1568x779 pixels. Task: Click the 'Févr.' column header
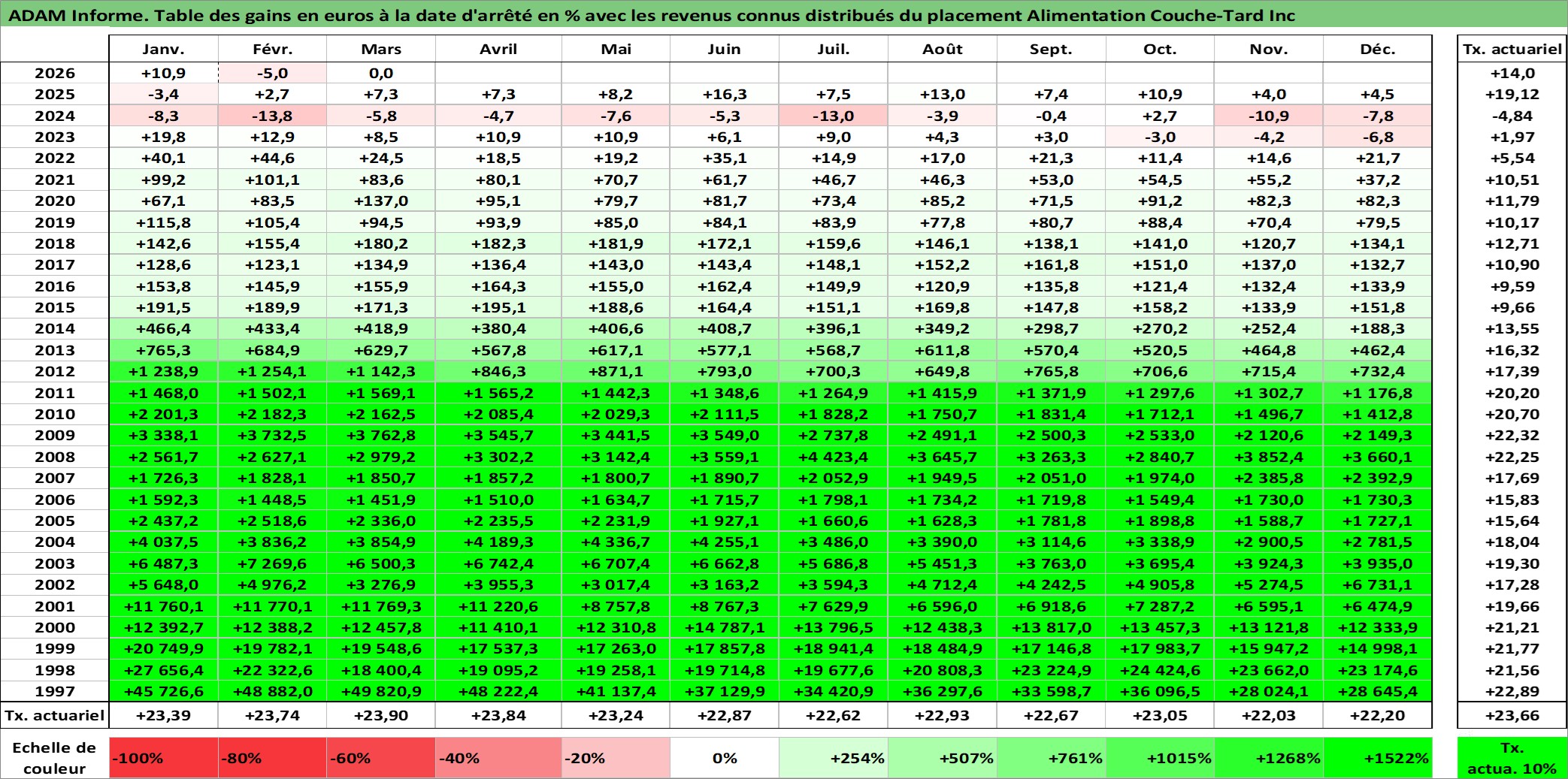pyautogui.click(x=273, y=49)
